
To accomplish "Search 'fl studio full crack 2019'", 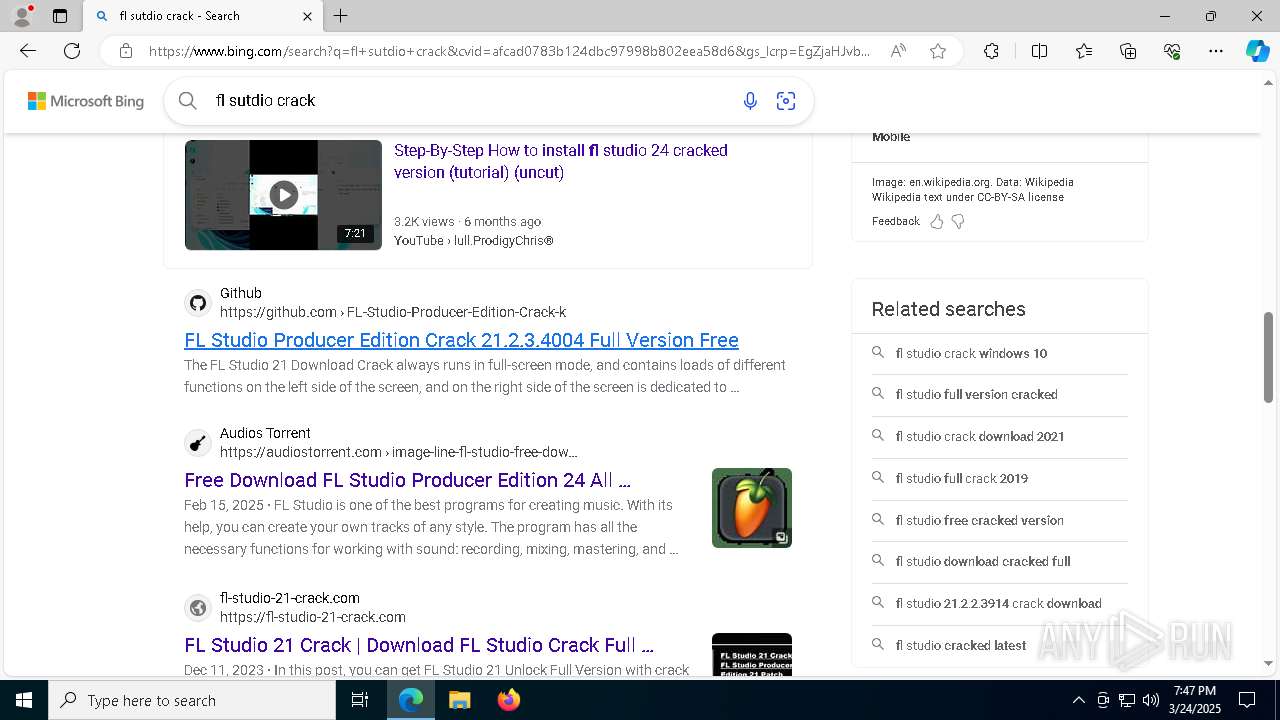I will pyautogui.click(x=1000, y=478).
